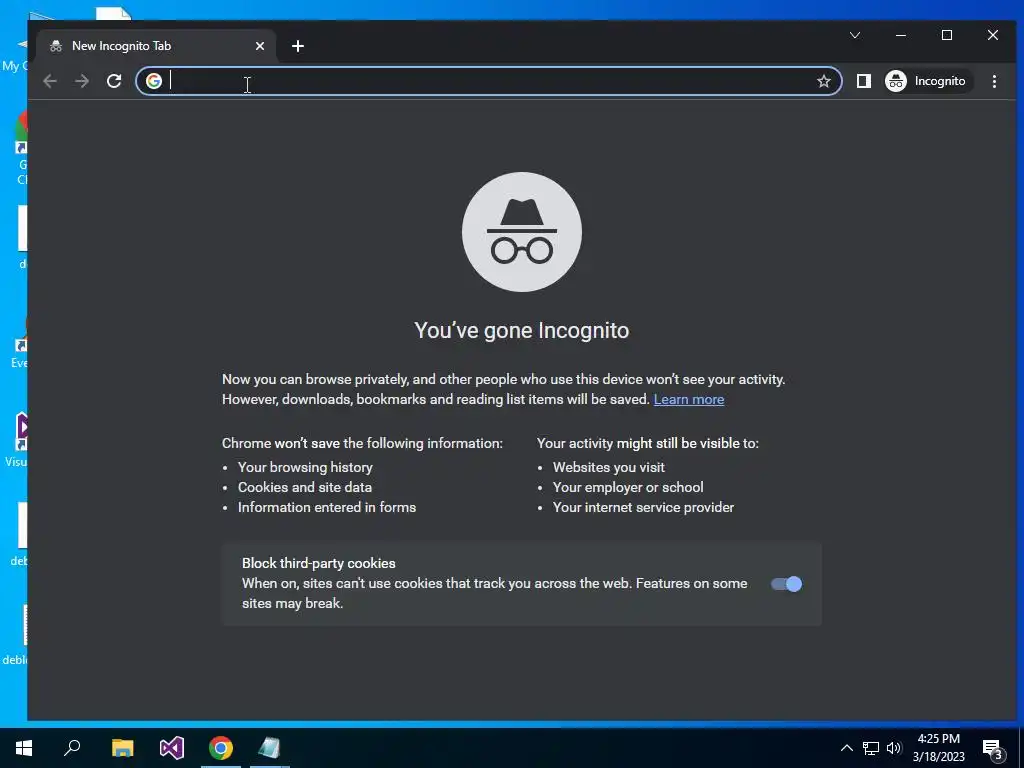Image resolution: width=1024 pixels, height=768 pixels.
Task: Focus the address bar input
Action: tap(490, 81)
